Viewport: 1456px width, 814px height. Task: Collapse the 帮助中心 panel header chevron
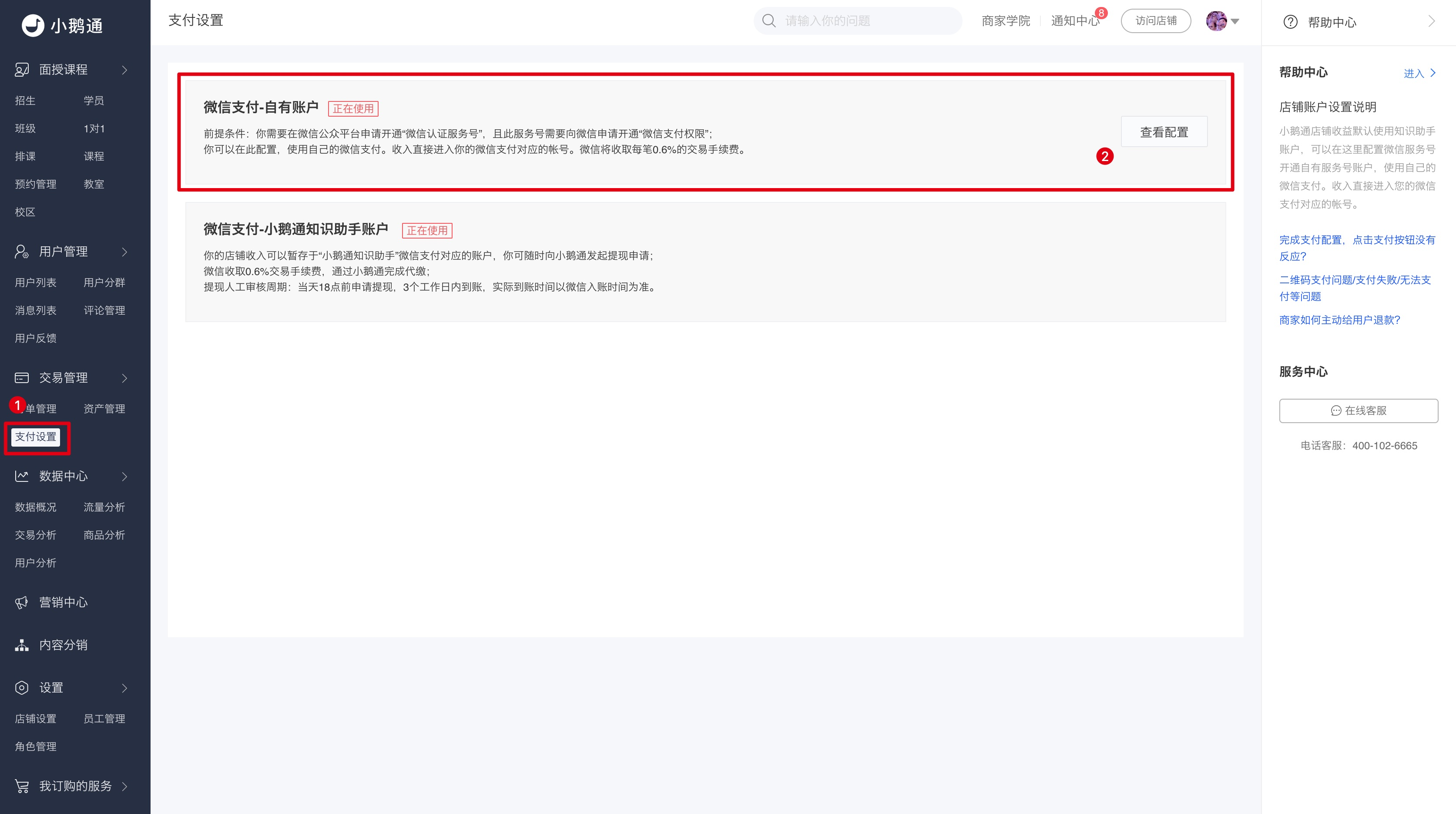pyautogui.click(x=1432, y=21)
